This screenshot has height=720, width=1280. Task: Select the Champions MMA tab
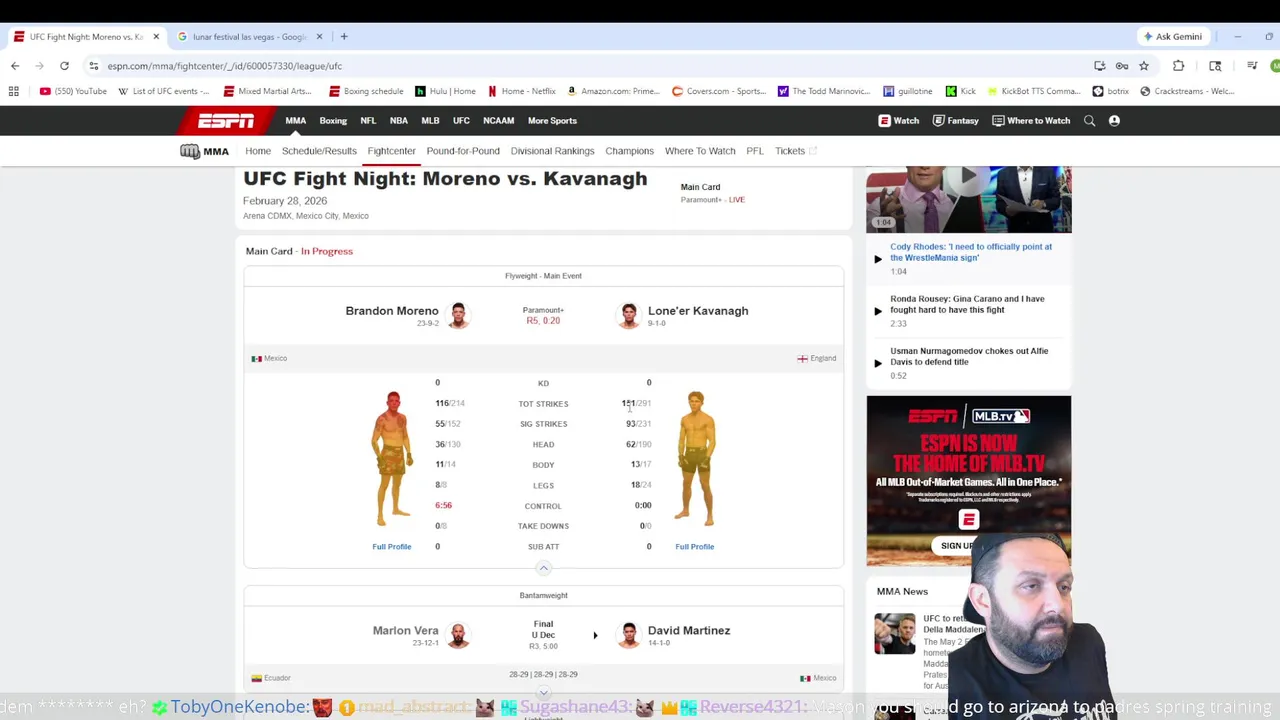click(629, 151)
